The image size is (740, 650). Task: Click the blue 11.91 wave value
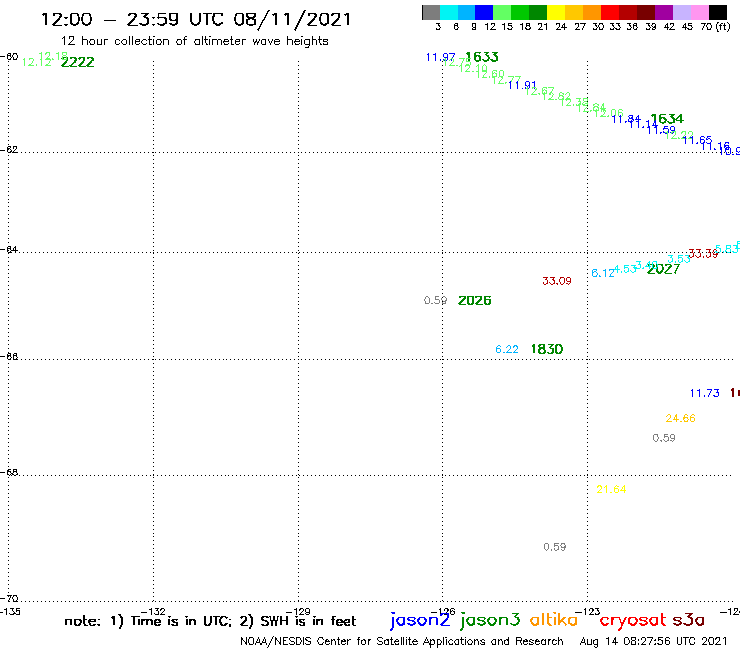pyautogui.click(x=521, y=85)
